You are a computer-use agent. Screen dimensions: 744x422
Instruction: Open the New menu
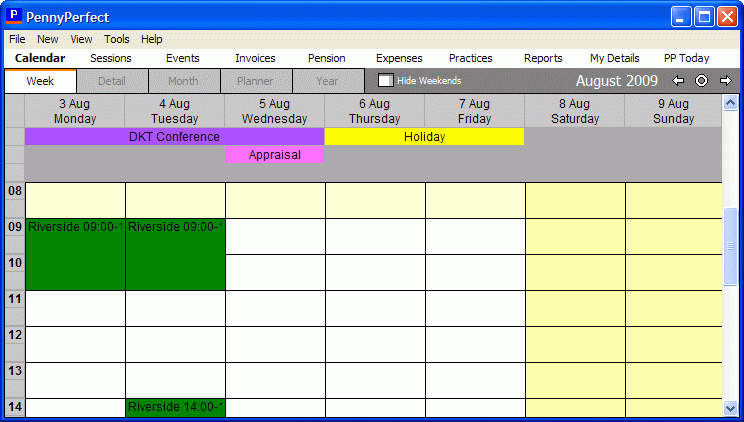[x=47, y=39]
